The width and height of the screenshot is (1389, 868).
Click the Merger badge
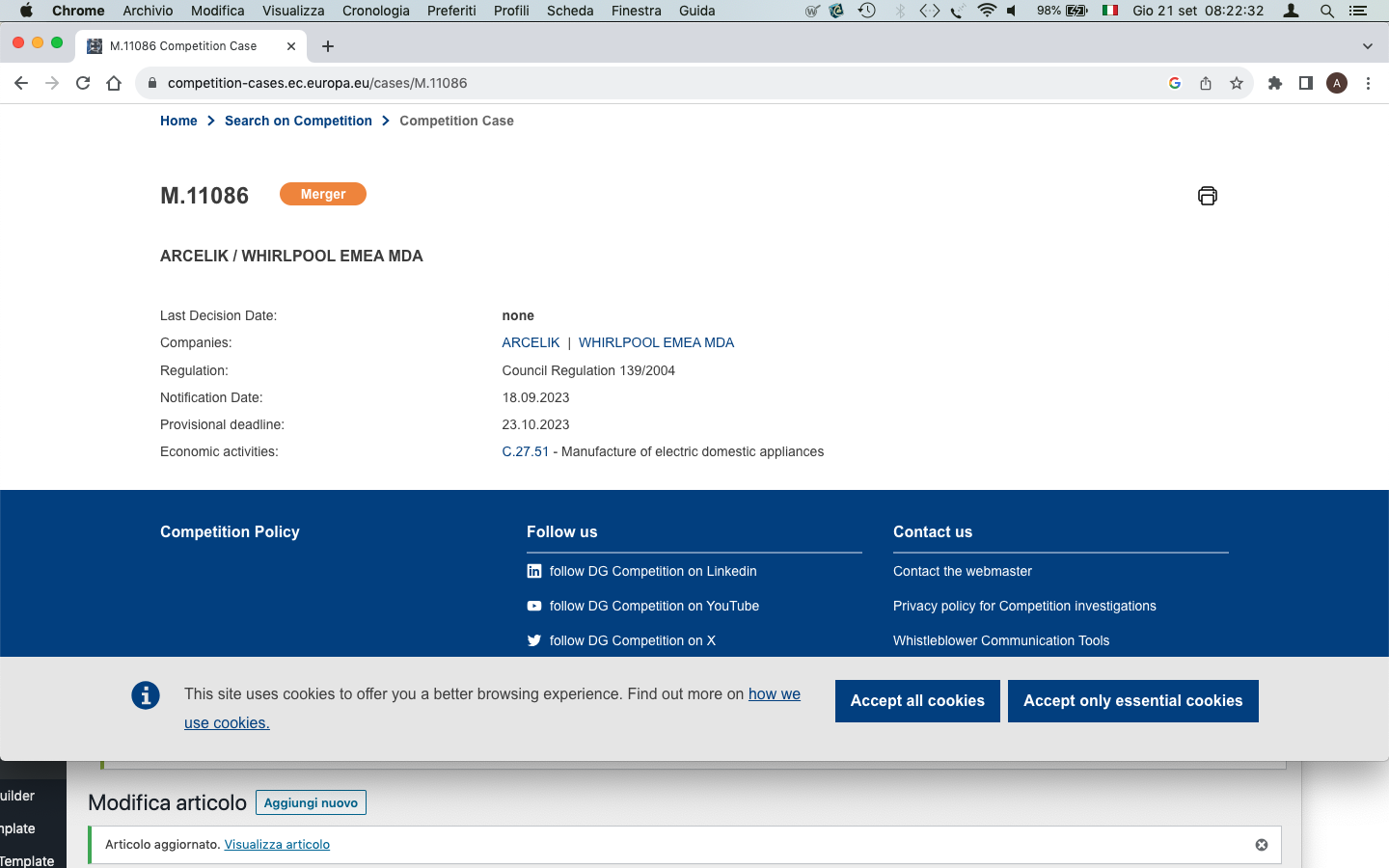(323, 194)
